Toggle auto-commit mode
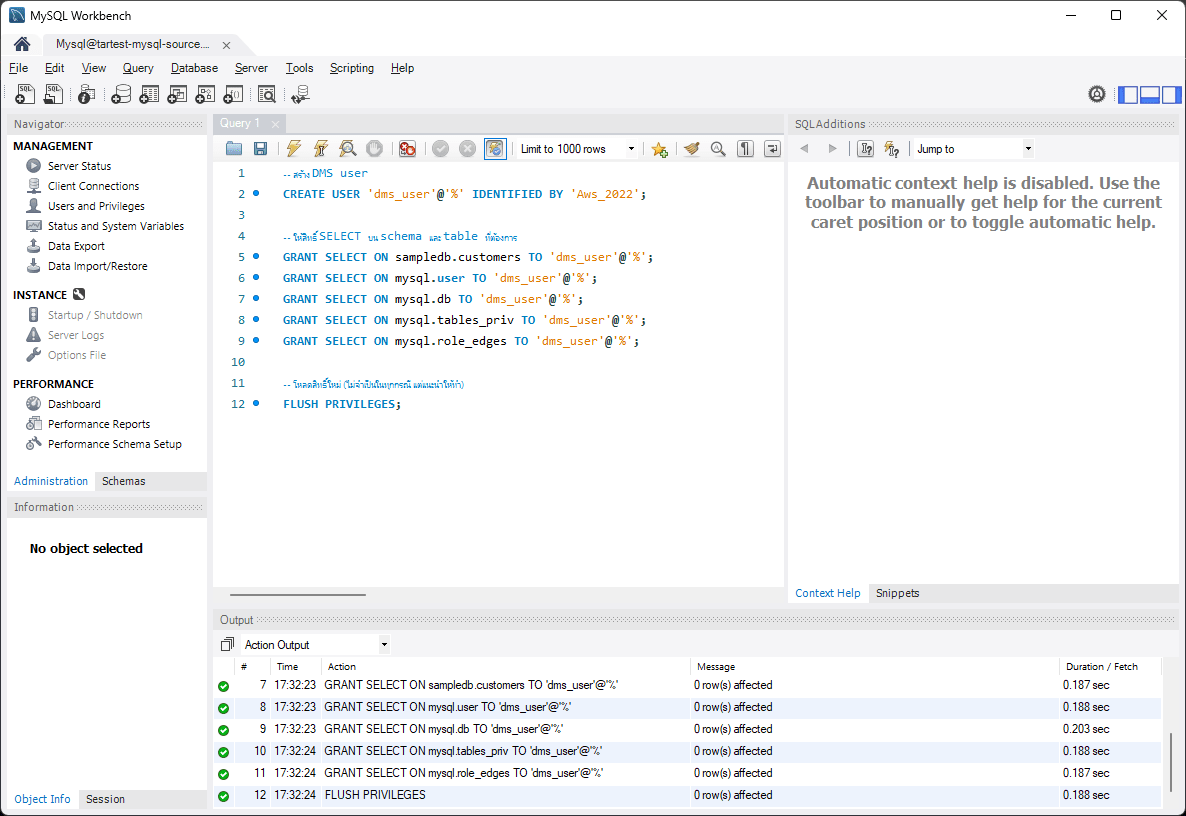1186x816 pixels. click(x=495, y=149)
